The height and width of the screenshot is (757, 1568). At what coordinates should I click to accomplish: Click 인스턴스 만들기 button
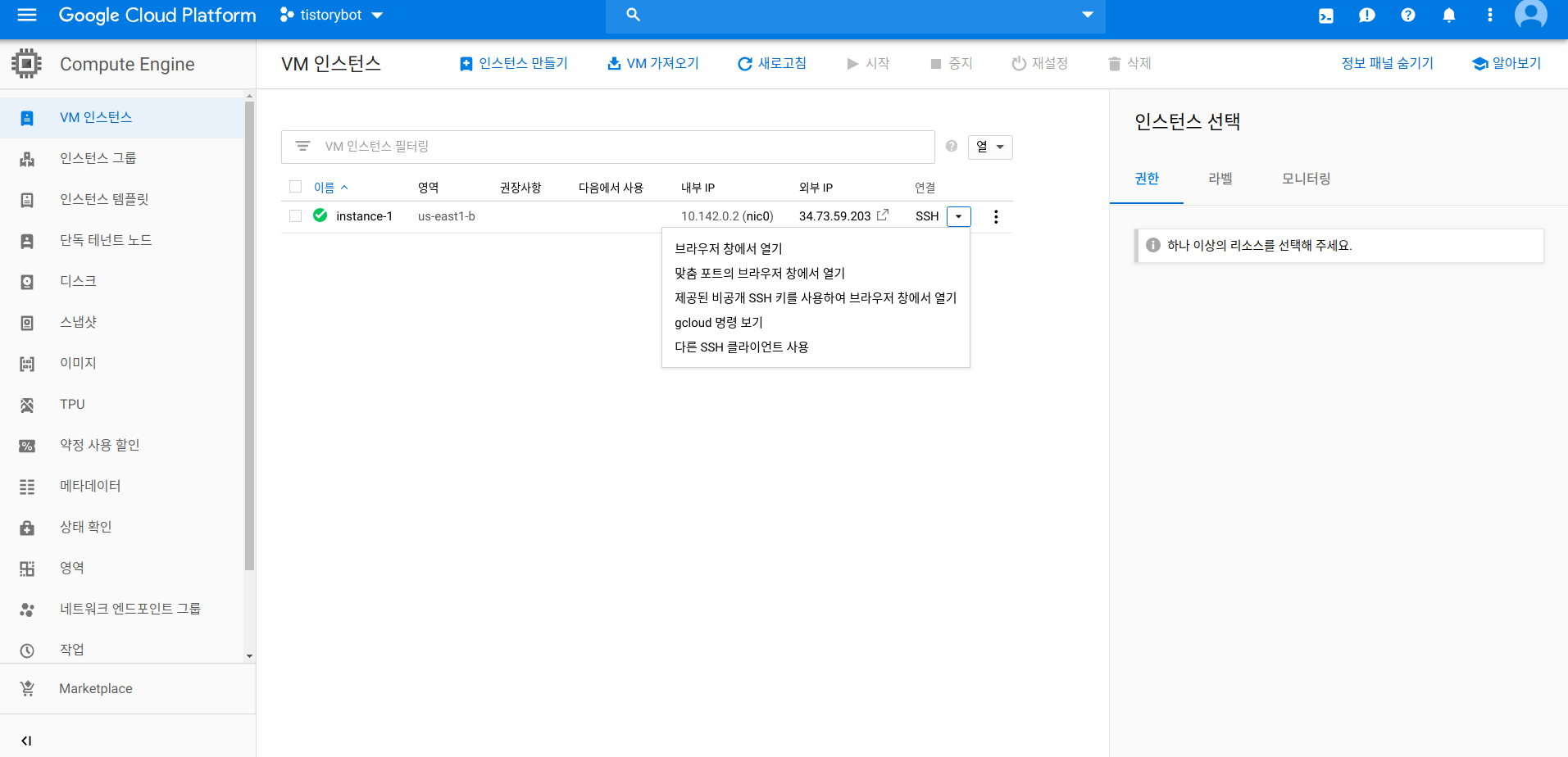coord(513,63)
